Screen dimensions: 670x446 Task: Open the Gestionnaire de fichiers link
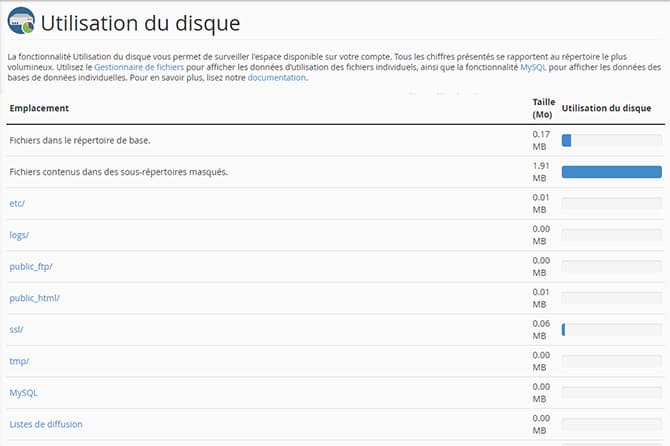139,67
